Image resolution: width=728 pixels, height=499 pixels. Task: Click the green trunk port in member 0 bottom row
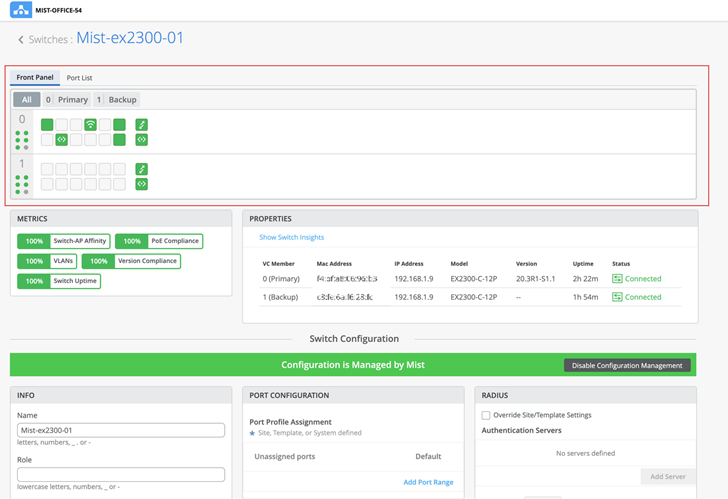[x=61, y=140]
